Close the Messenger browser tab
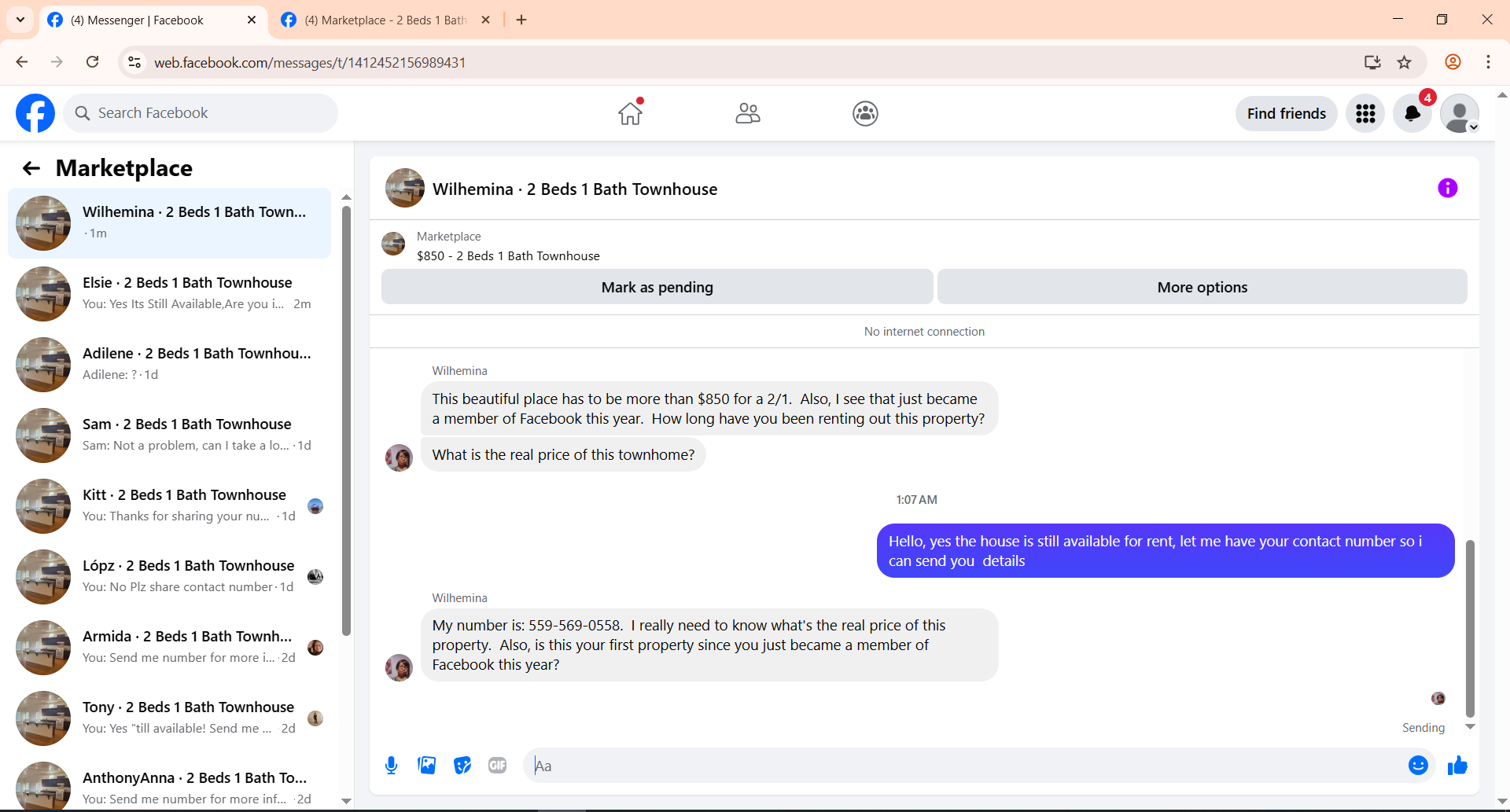Screen dimensions: 1510x812 click(252, 20)
